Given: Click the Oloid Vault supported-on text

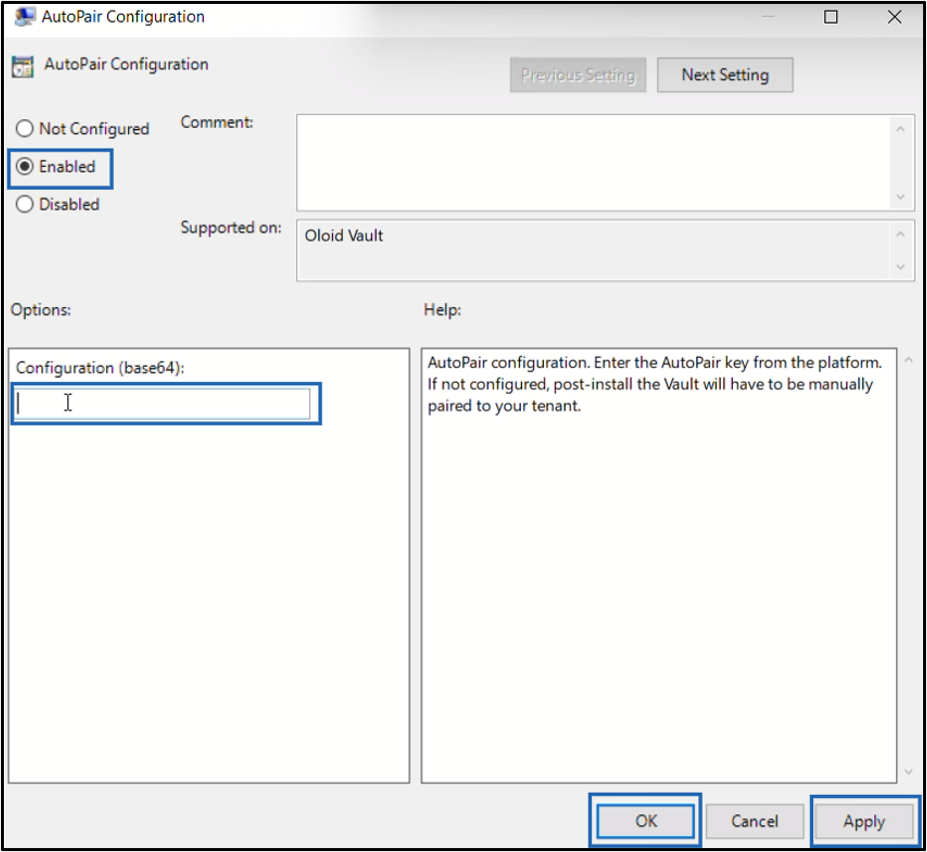Looking at the screenshot, I should coord(344,235).
